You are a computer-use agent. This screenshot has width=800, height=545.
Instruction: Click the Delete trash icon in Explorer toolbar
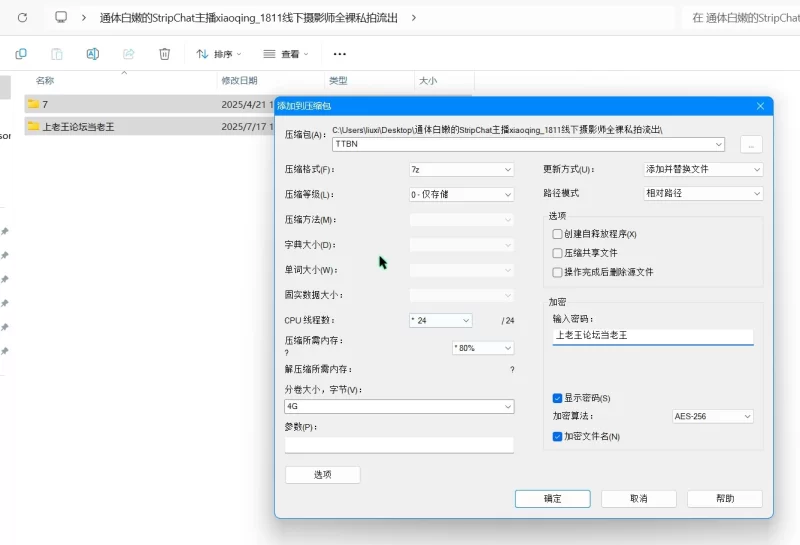click(x=164, y=54)
